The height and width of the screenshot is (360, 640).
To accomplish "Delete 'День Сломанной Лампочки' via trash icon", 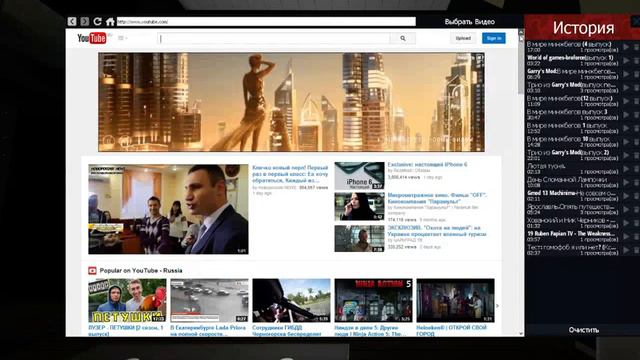I will tap(636, 182).
